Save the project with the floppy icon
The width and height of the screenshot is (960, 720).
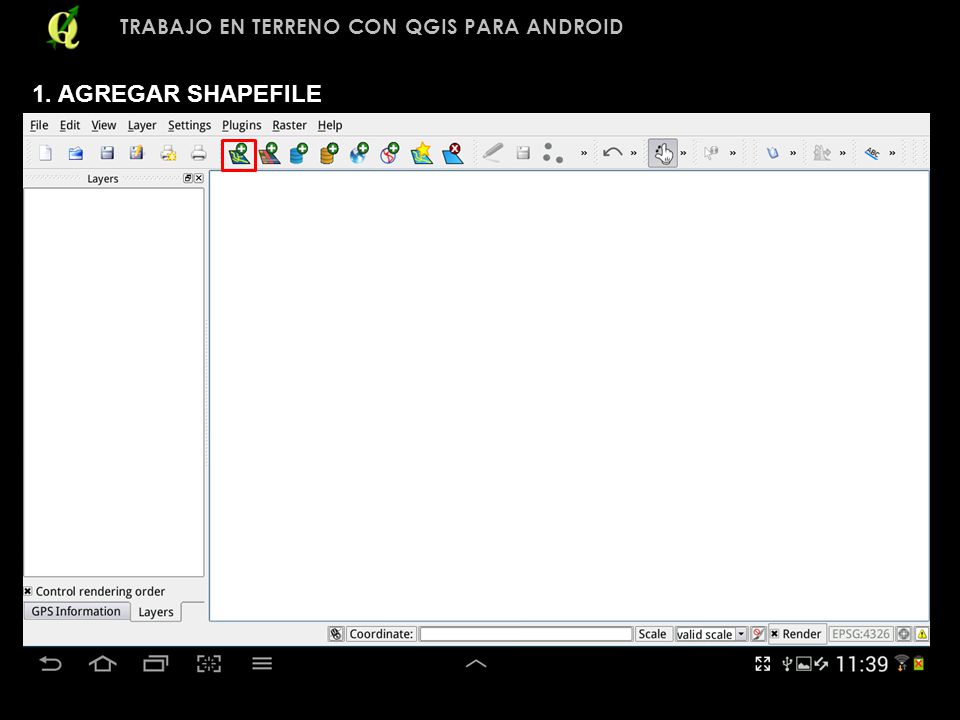coord(107,152)
